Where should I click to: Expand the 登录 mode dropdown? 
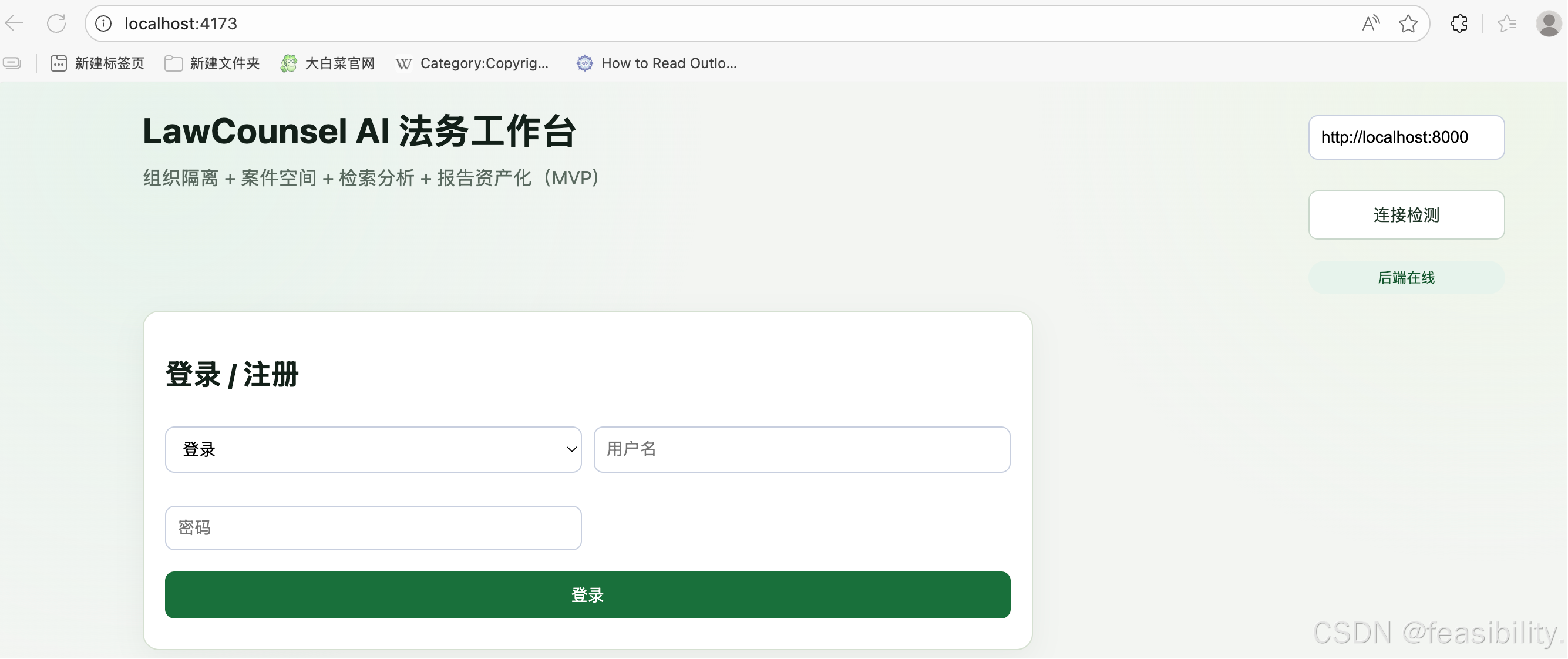tap(373, 449)
